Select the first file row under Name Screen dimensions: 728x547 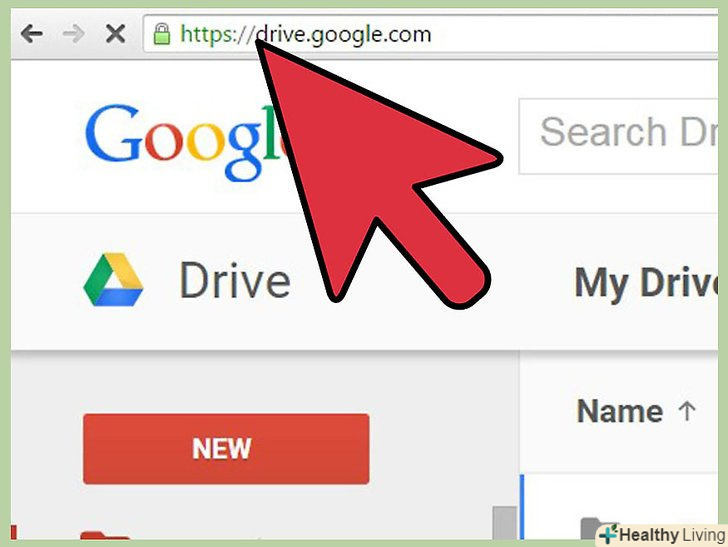pos(621,507)
